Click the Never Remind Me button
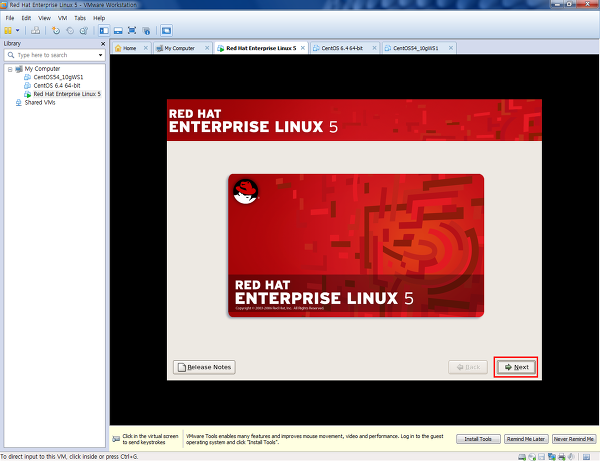Viewport: 600px width, 461px height. (574, 439)
